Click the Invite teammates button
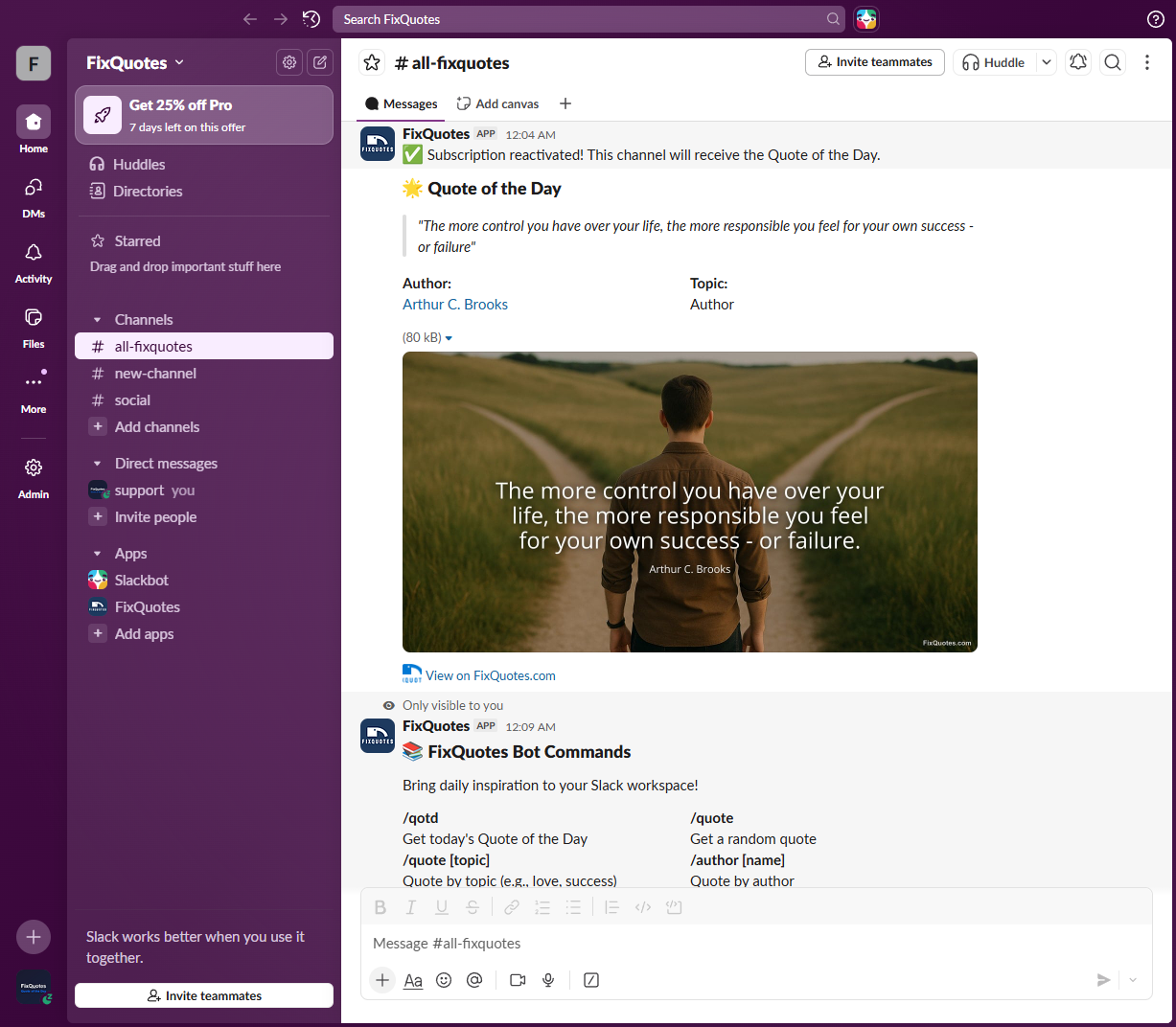 click(874, 61)
